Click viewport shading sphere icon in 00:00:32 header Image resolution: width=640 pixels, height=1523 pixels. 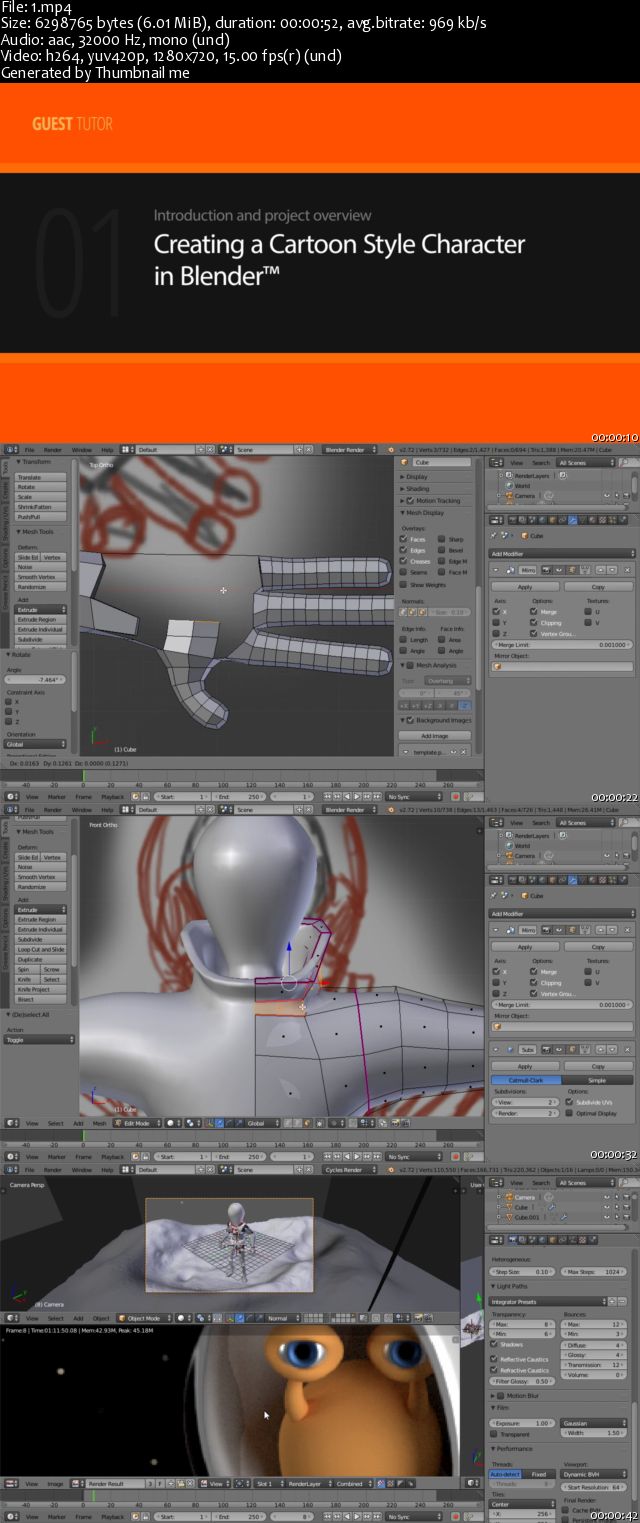172,1123
